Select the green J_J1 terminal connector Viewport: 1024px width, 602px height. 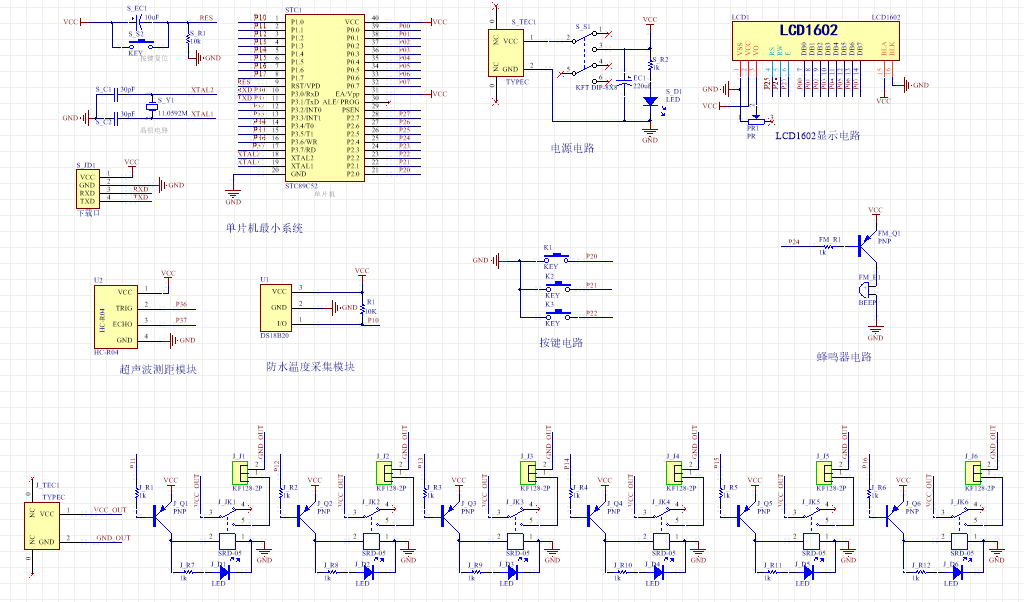[x=241, y=472]
